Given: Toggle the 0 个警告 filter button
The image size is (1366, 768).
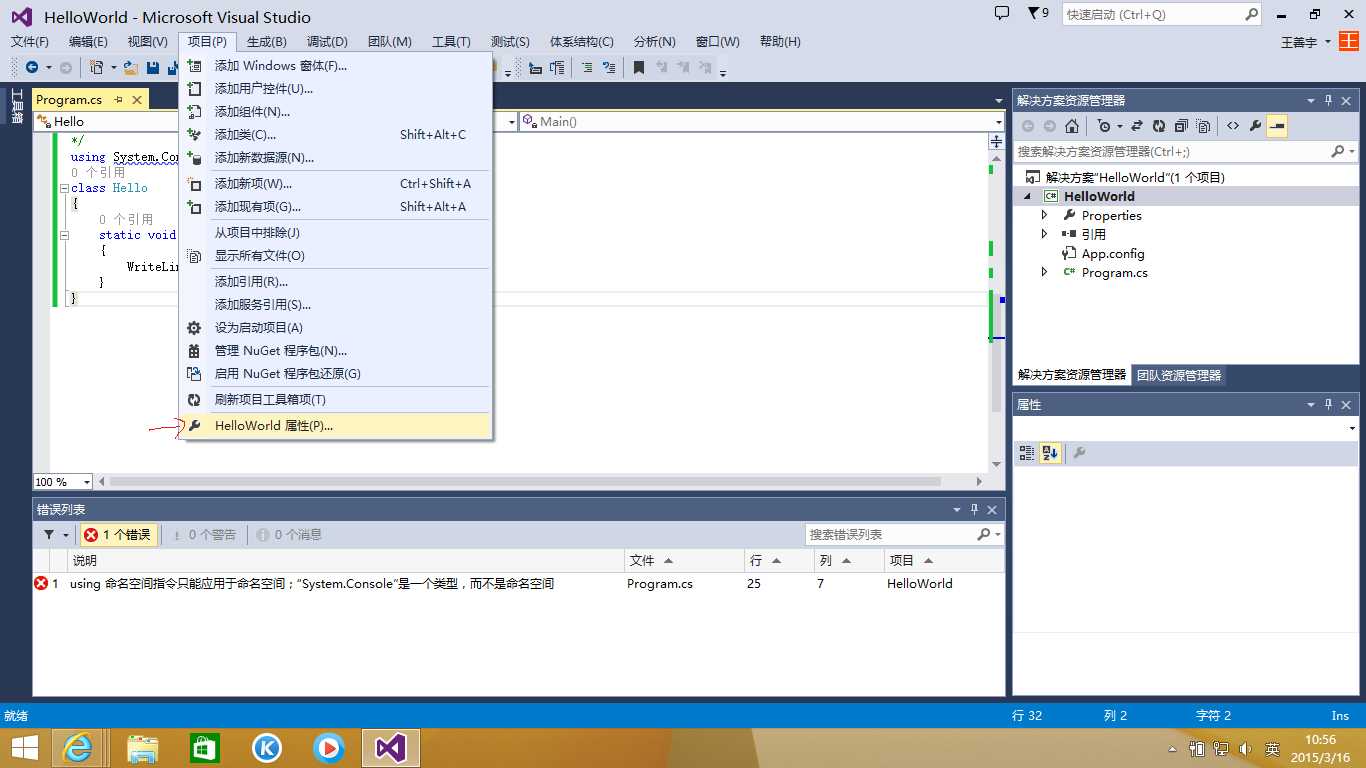Looking at the screenshot, I should point(204,535).
